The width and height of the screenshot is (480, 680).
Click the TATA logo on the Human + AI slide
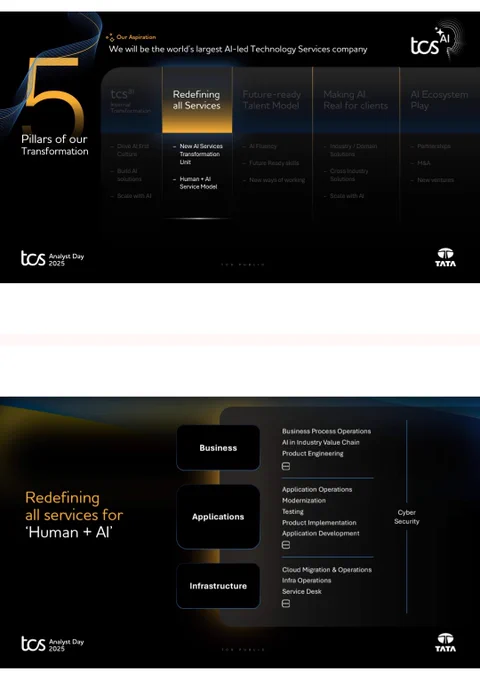click(x=445, y=642)
